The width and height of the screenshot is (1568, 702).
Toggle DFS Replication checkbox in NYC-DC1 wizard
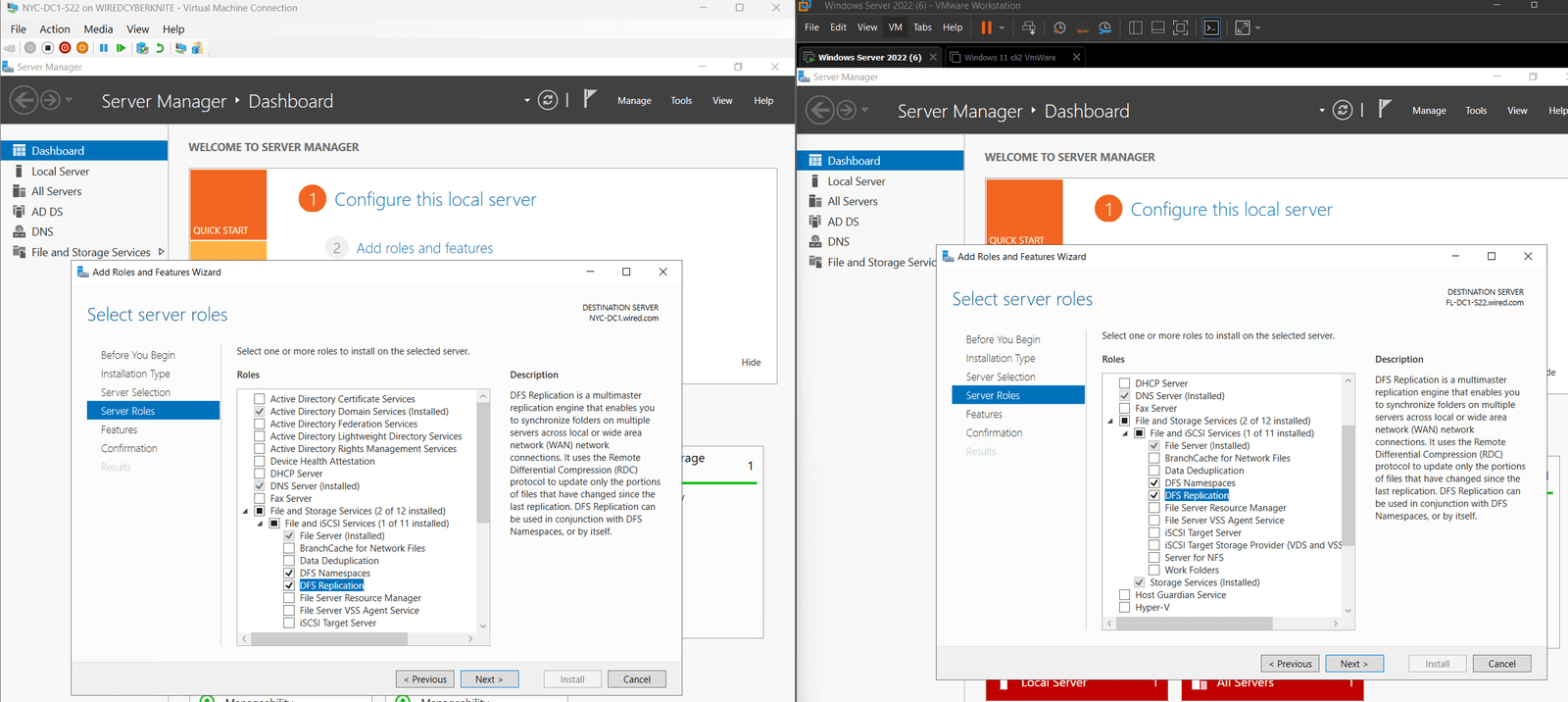tap(289, 585)
